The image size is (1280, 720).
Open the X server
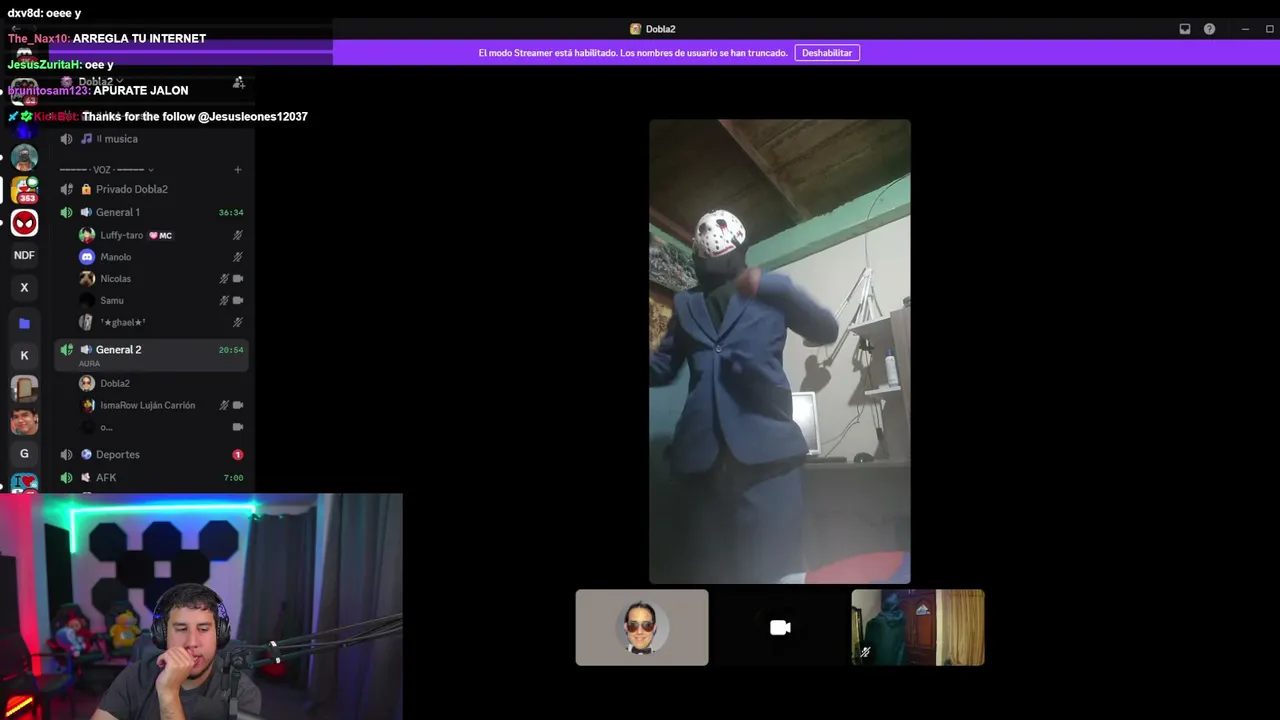point(25,288)
